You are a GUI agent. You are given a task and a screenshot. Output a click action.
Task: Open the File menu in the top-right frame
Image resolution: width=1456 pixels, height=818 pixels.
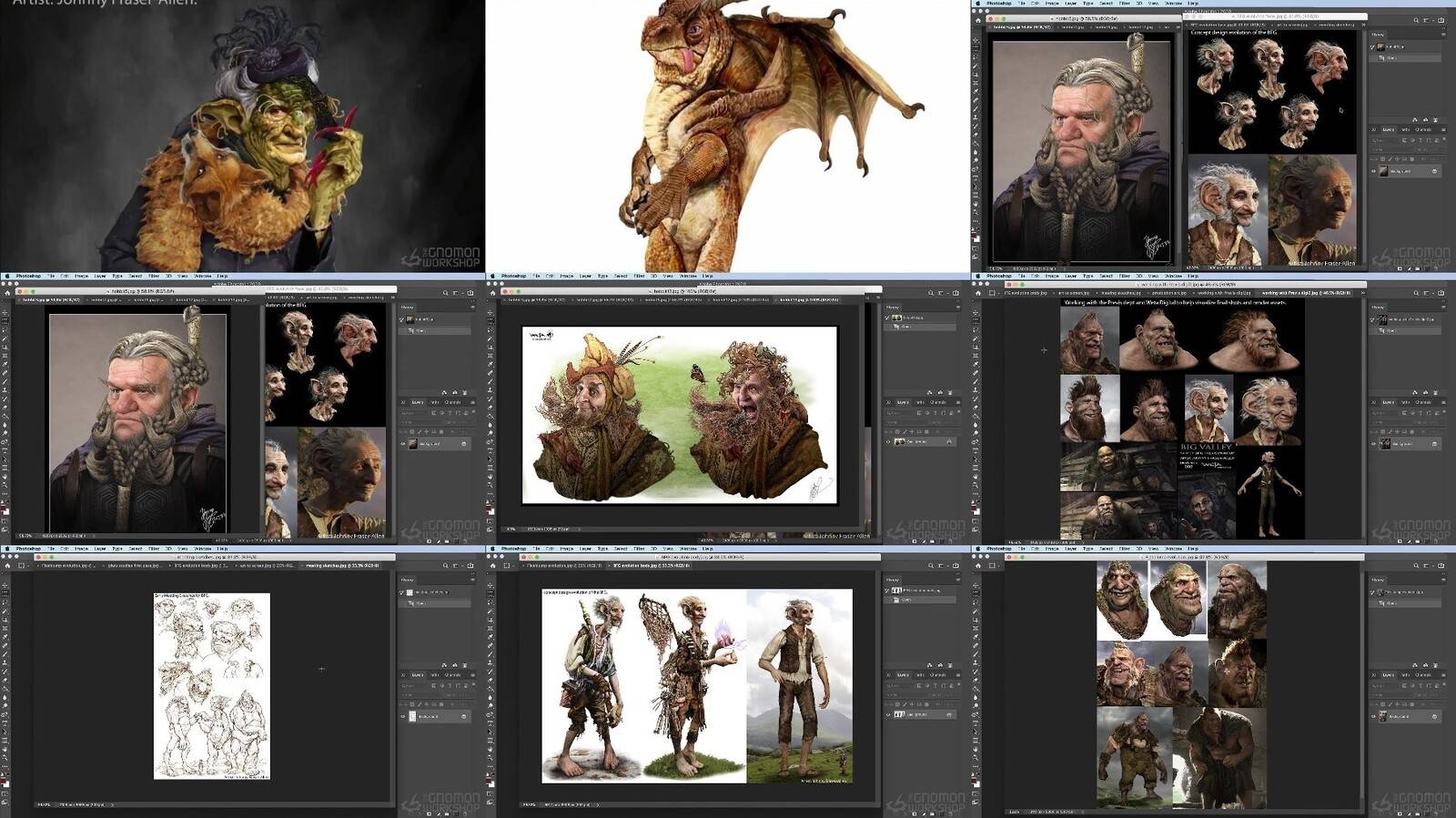1023,3
